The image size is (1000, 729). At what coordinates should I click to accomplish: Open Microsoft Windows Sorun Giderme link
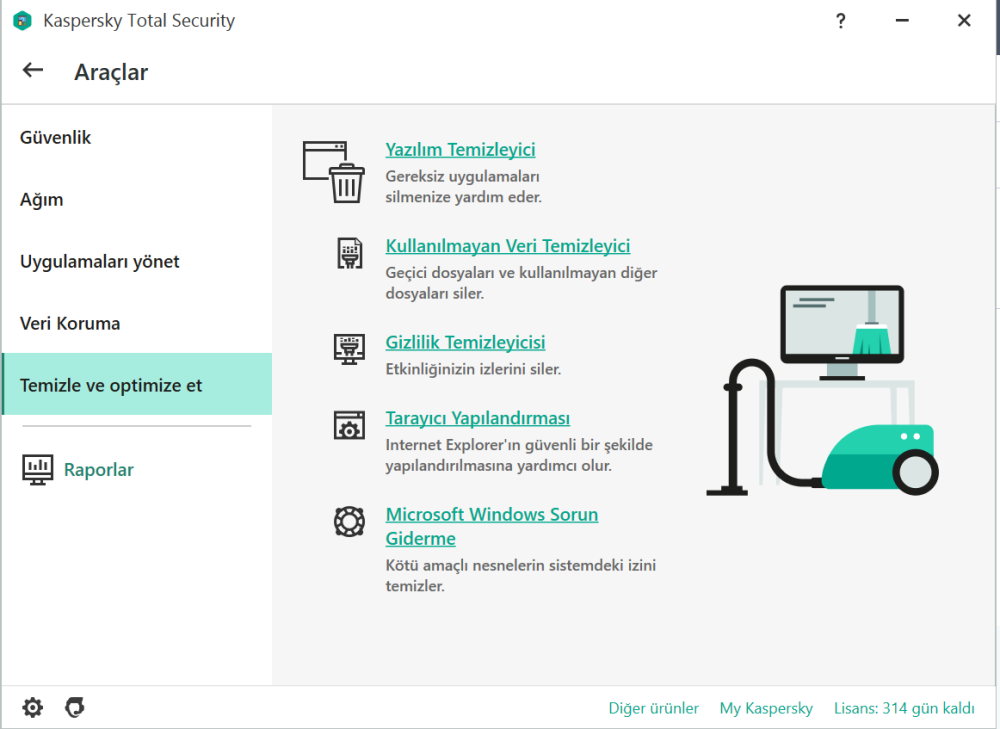492,526
